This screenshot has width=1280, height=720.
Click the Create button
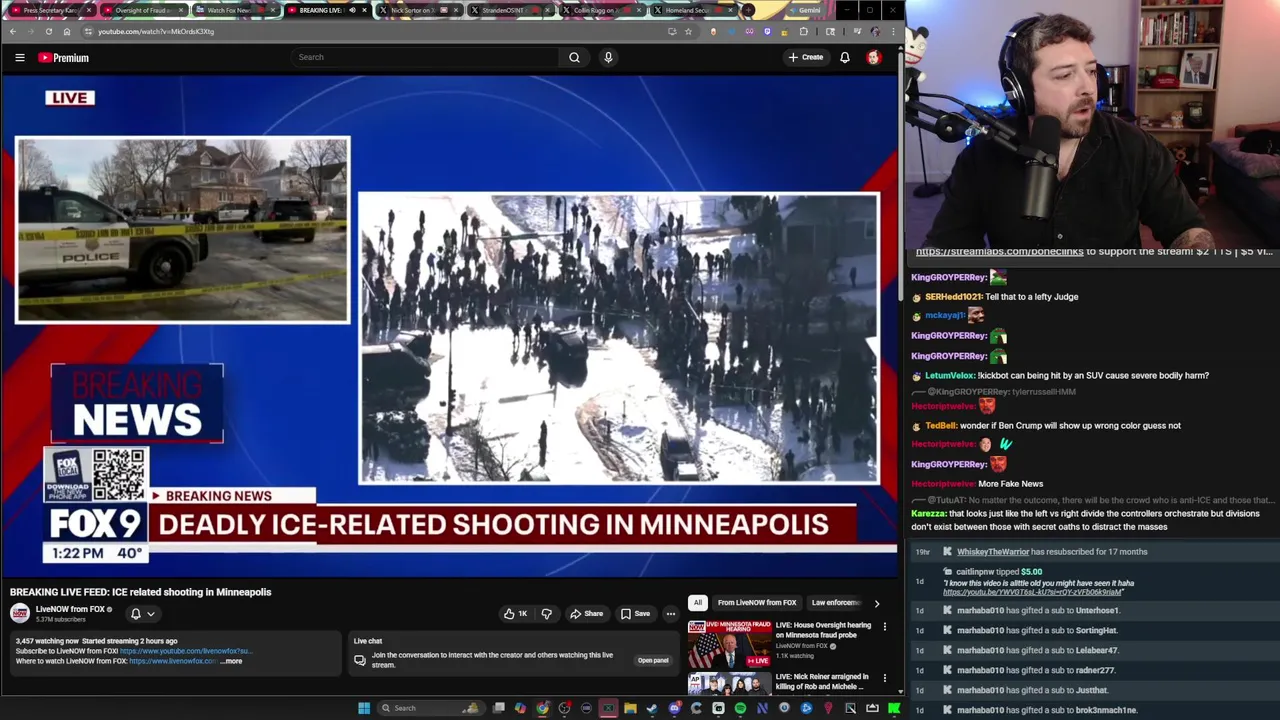[806, 57]
